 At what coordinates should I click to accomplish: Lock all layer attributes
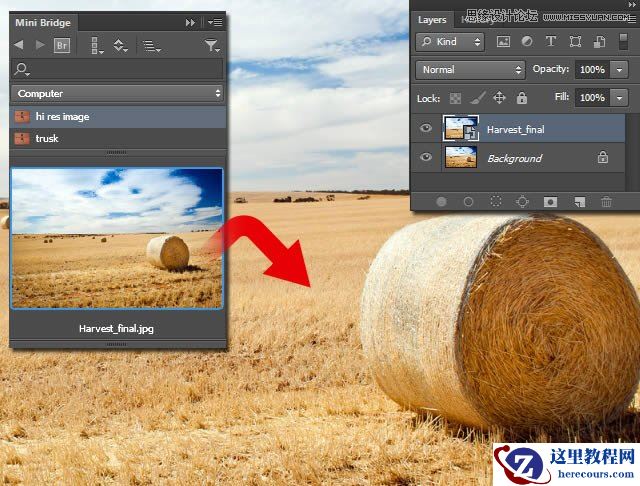point(522,98)
